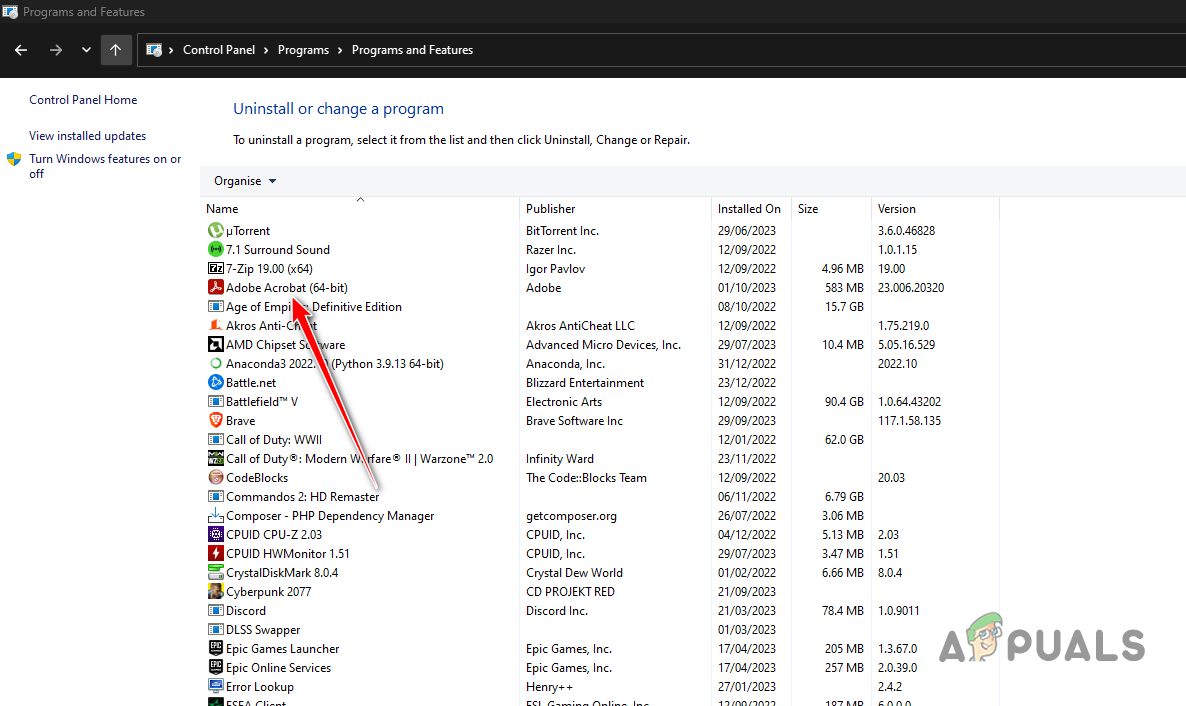Click the µTorrent application icon
The width and height of the screenshot is (1186, 706).
click(216, 230)
